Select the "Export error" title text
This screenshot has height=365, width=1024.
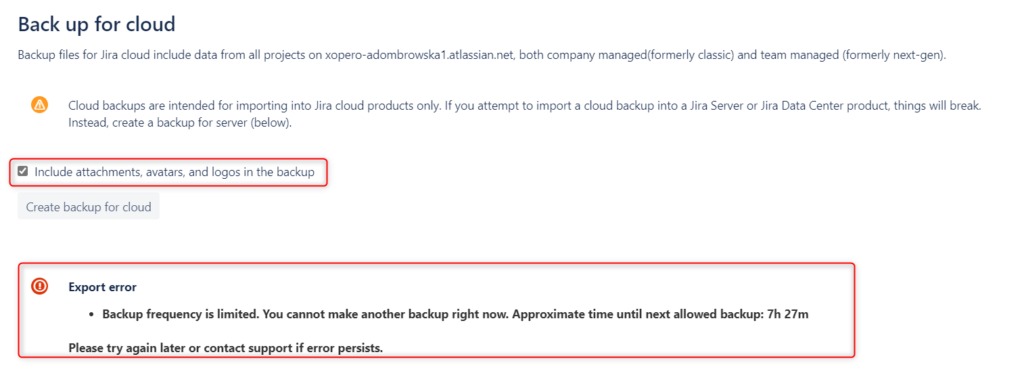(103, 287)
